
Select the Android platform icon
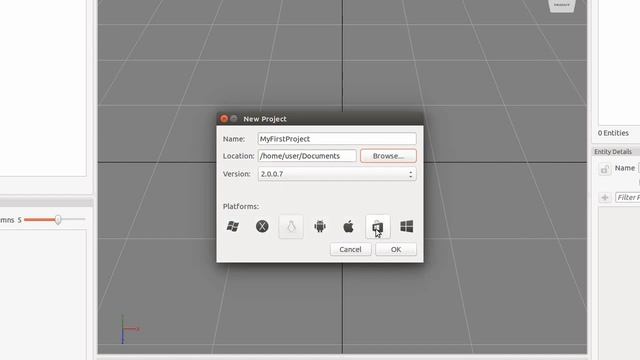(320, 226)
